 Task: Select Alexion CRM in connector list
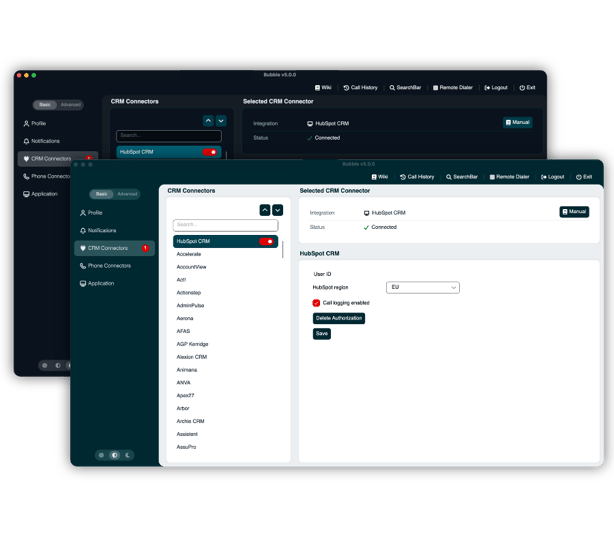coord(192,357)
